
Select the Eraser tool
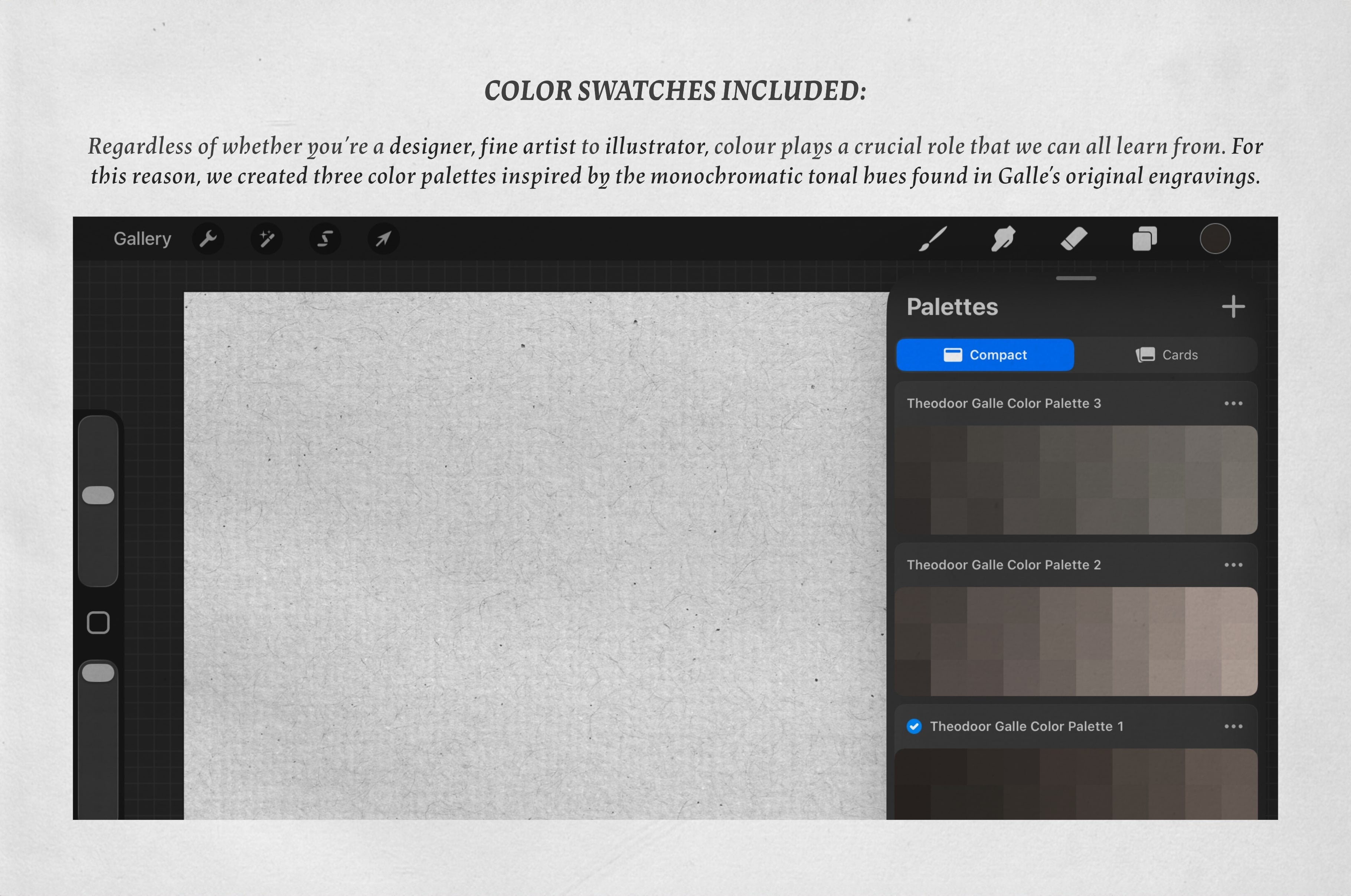(x=1074, y=239)
